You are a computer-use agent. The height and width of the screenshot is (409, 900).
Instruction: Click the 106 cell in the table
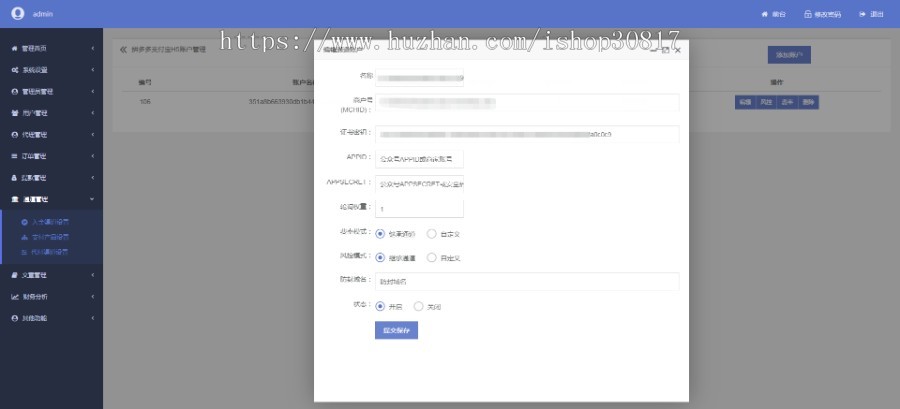[145, 102]
